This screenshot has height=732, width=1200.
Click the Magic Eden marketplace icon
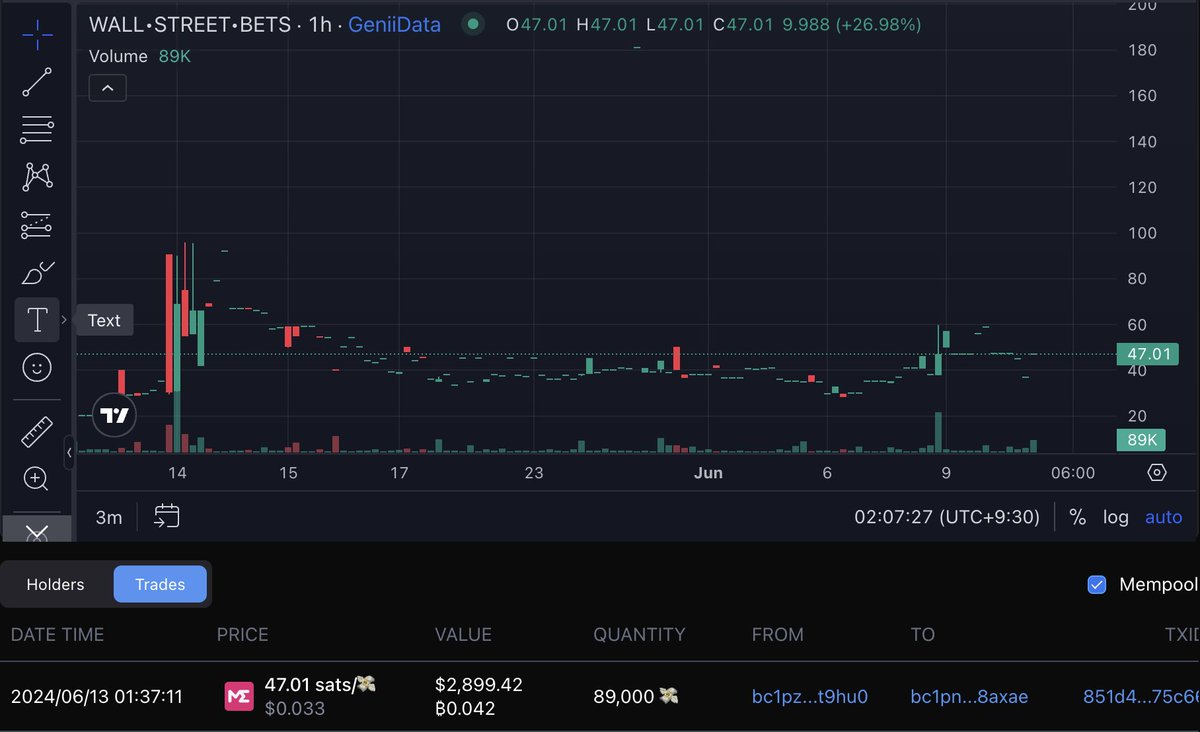(x=238, y=697)
